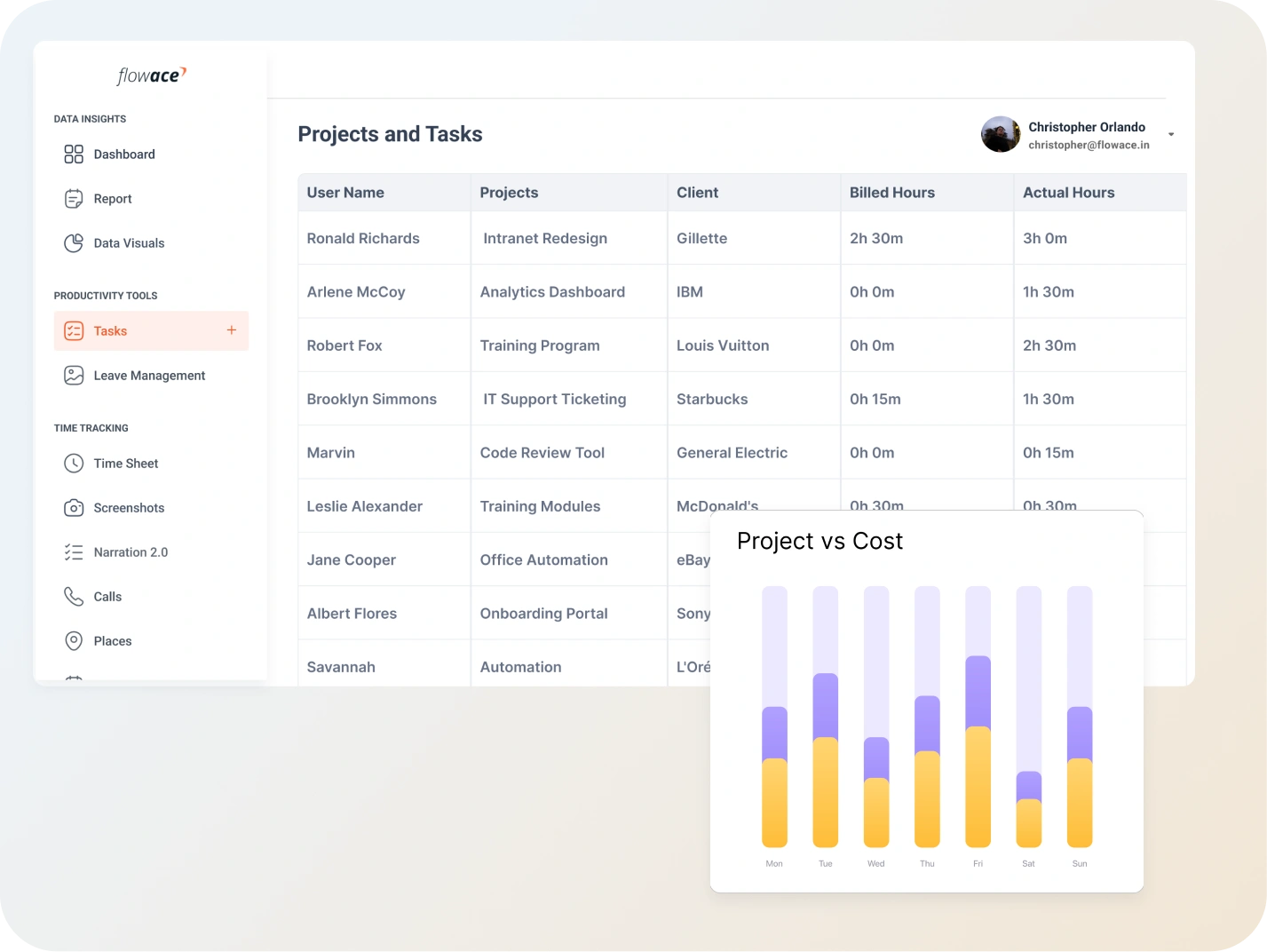The width and height of the screenshot is (1267, 952).
Task: Click the yellow segment of Friday's bar
Action: pyautogui.click(x=978, y=786)
